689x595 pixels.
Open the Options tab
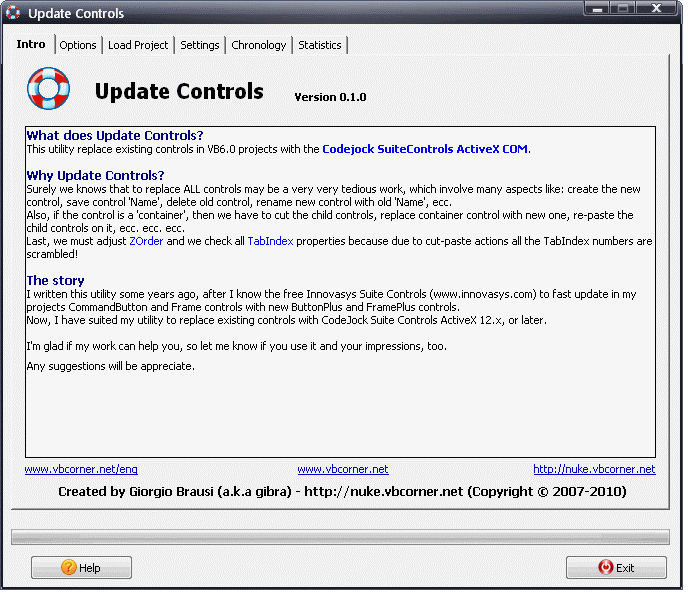point(78,45)
